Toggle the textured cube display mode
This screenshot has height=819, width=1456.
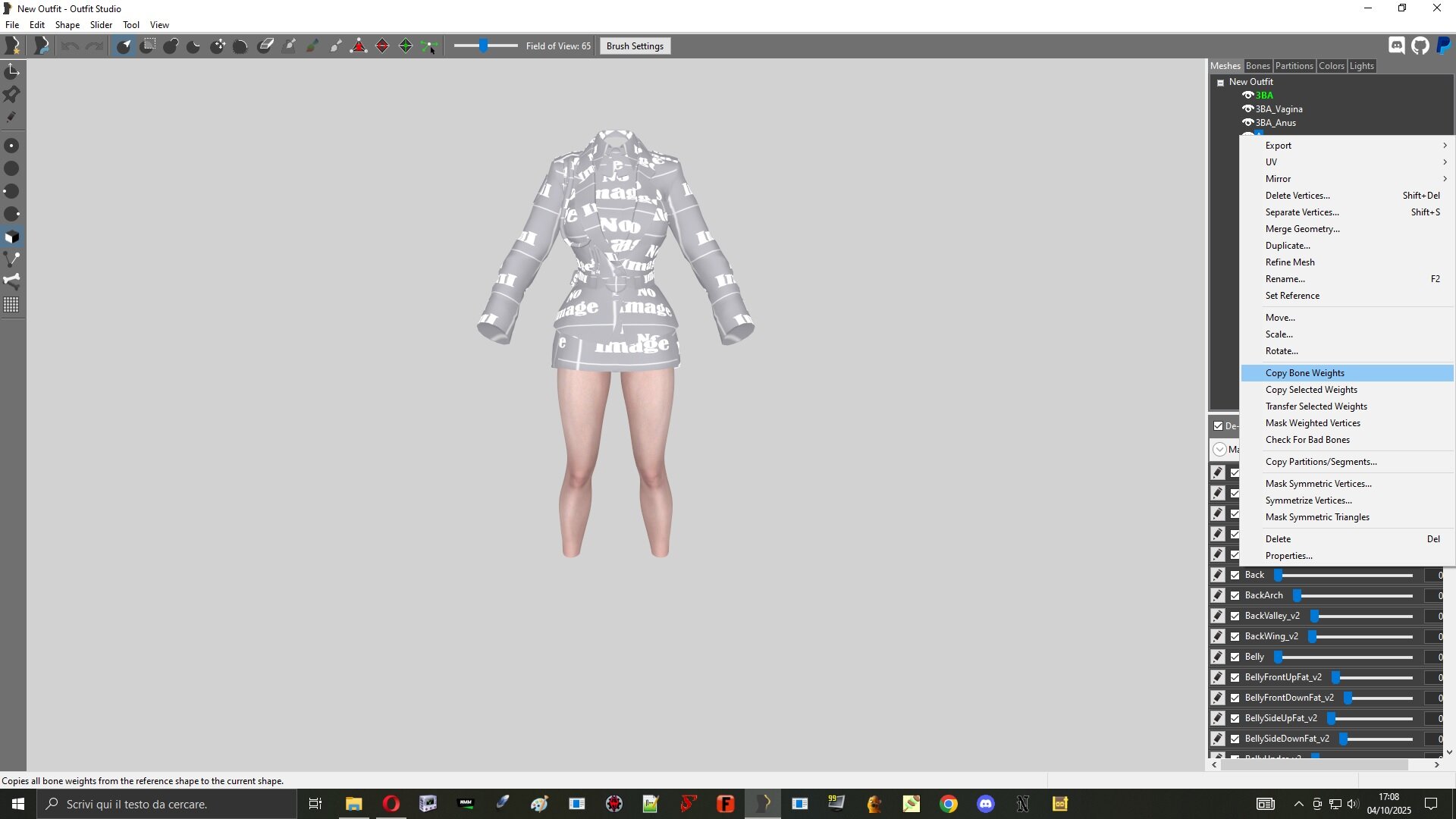point(12,237)
